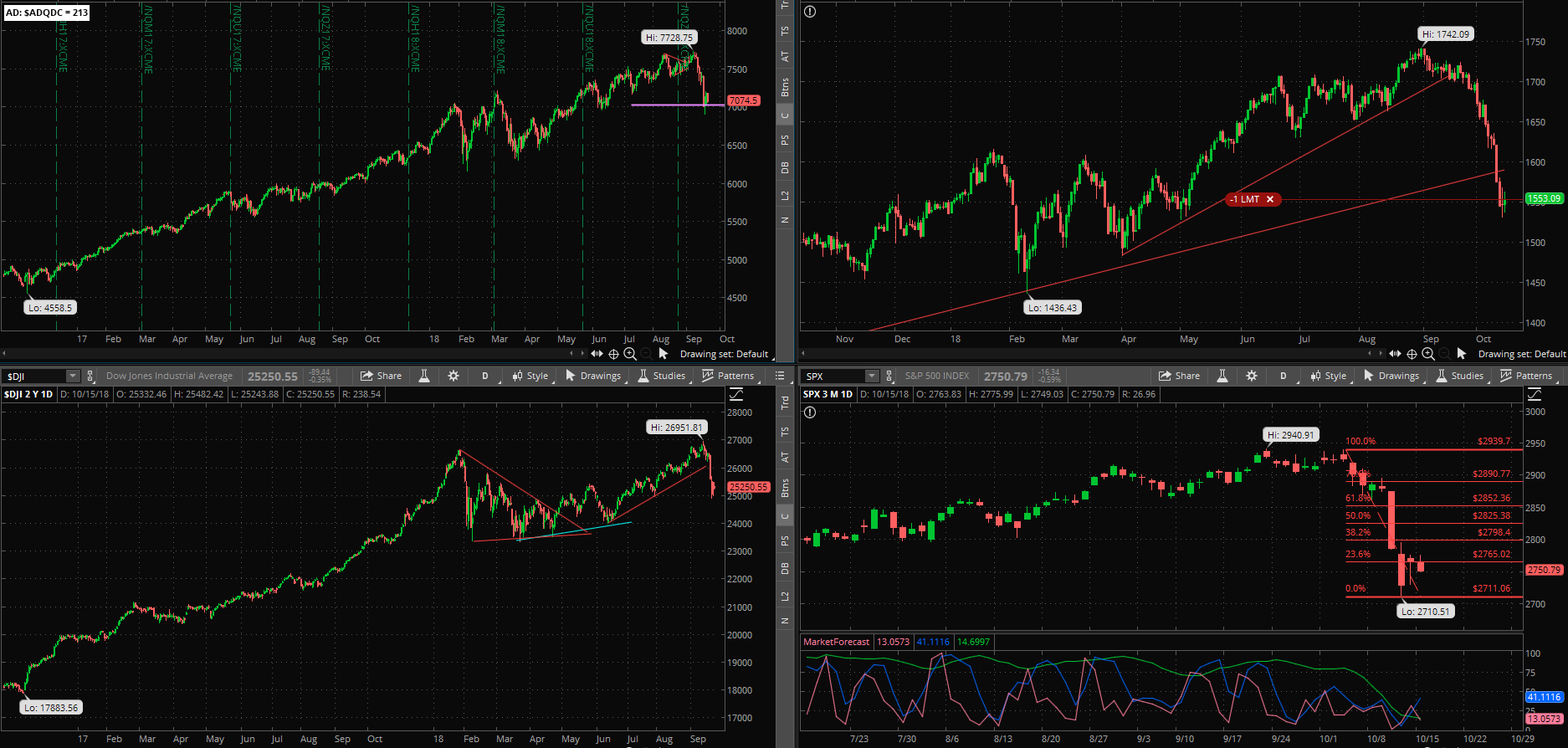Viewport: 1568px width, 748px height.
Task: Click pan arrows icon under top-left chart
Action: 597,354
